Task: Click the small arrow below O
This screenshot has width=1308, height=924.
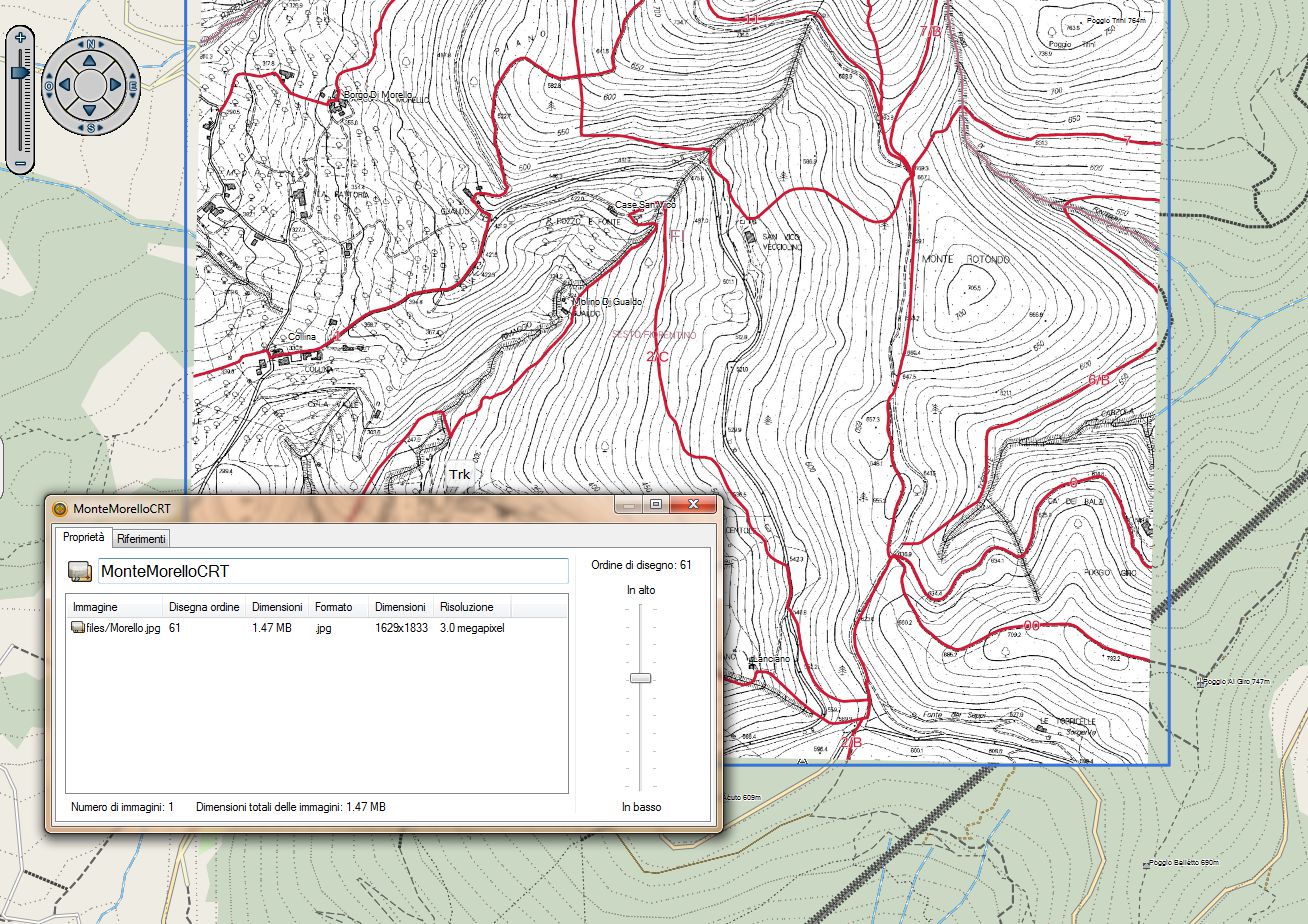Action: (50, 97)
